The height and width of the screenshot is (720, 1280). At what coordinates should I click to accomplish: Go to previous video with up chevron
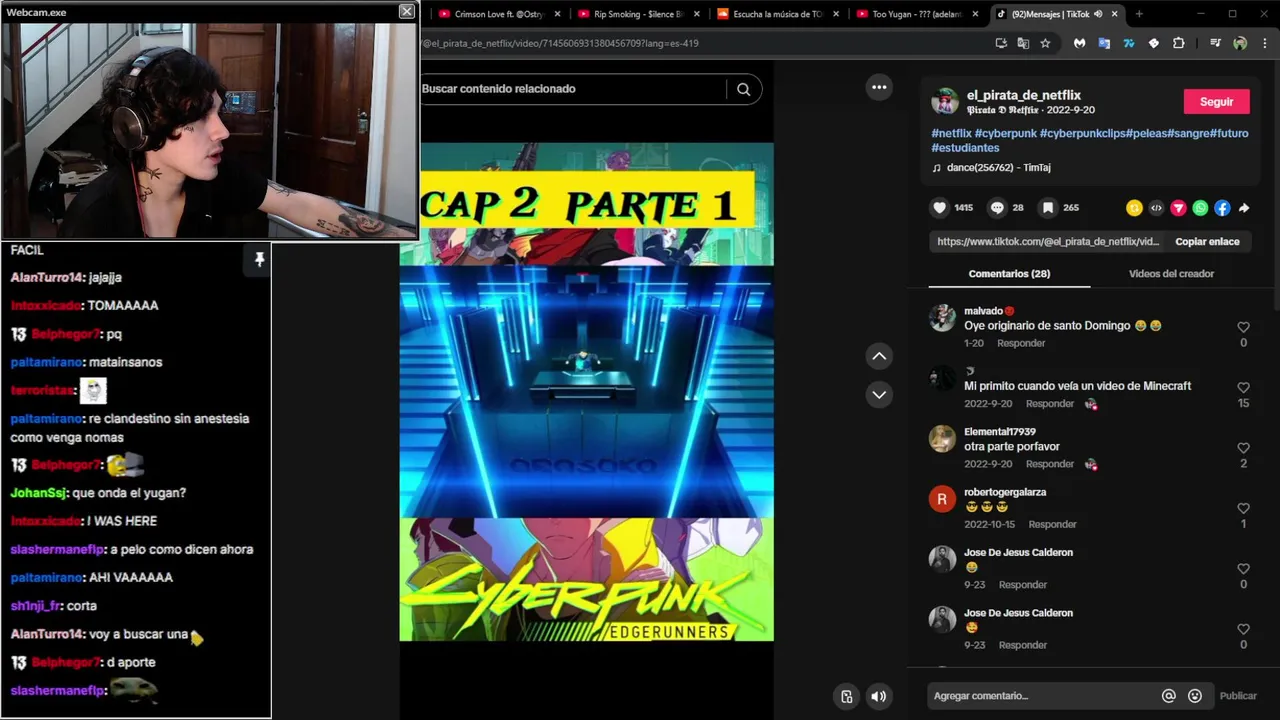pos(879,356)
